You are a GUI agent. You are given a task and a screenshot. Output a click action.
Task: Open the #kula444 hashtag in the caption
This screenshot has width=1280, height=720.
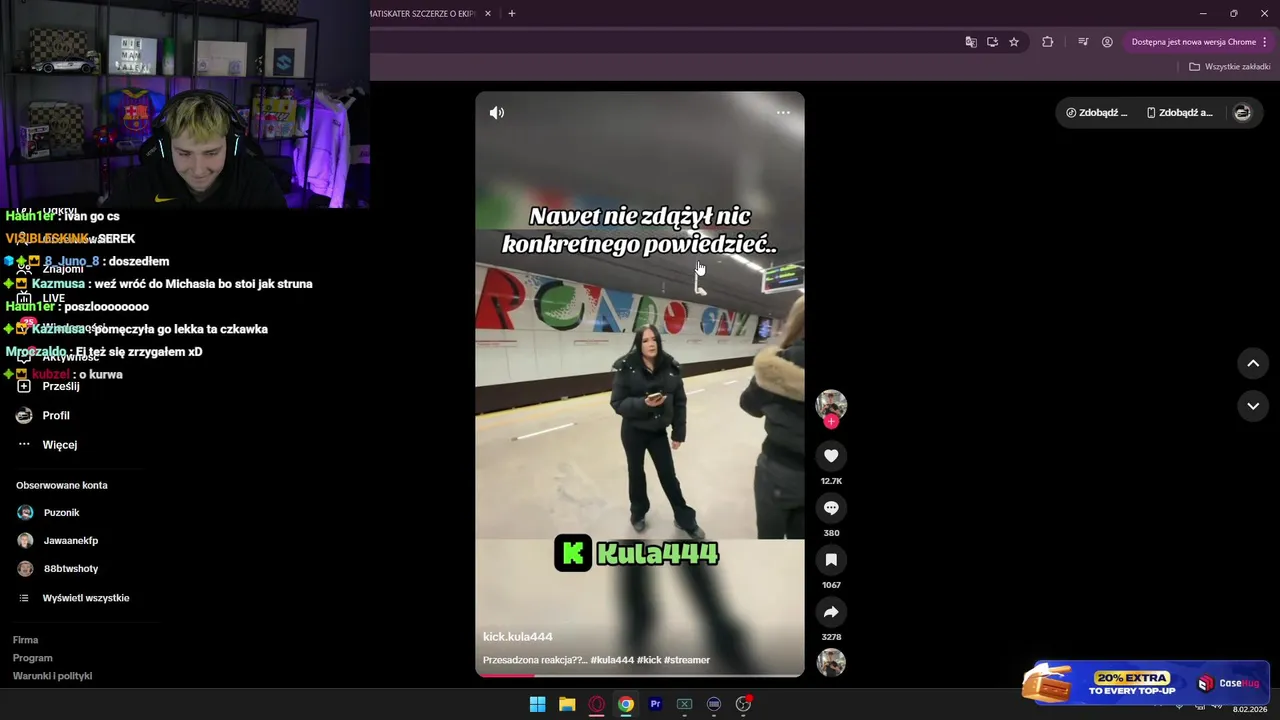[612, 660]
